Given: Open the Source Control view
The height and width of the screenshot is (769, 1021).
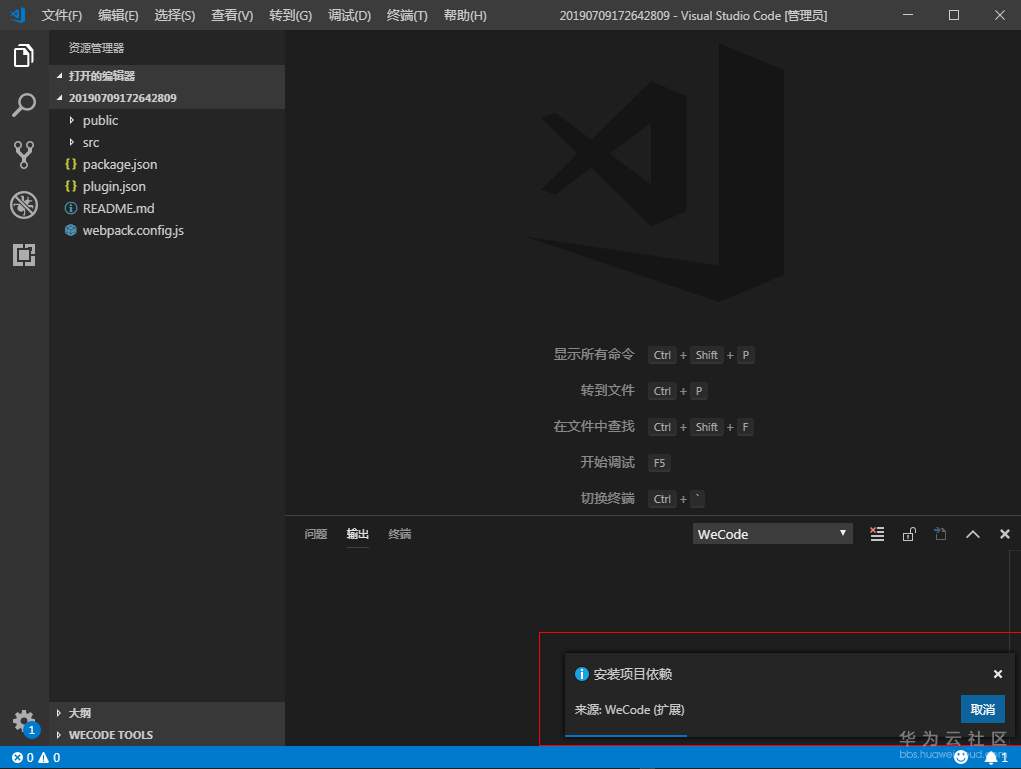Looking at the screenshot, I should [24, 155].
